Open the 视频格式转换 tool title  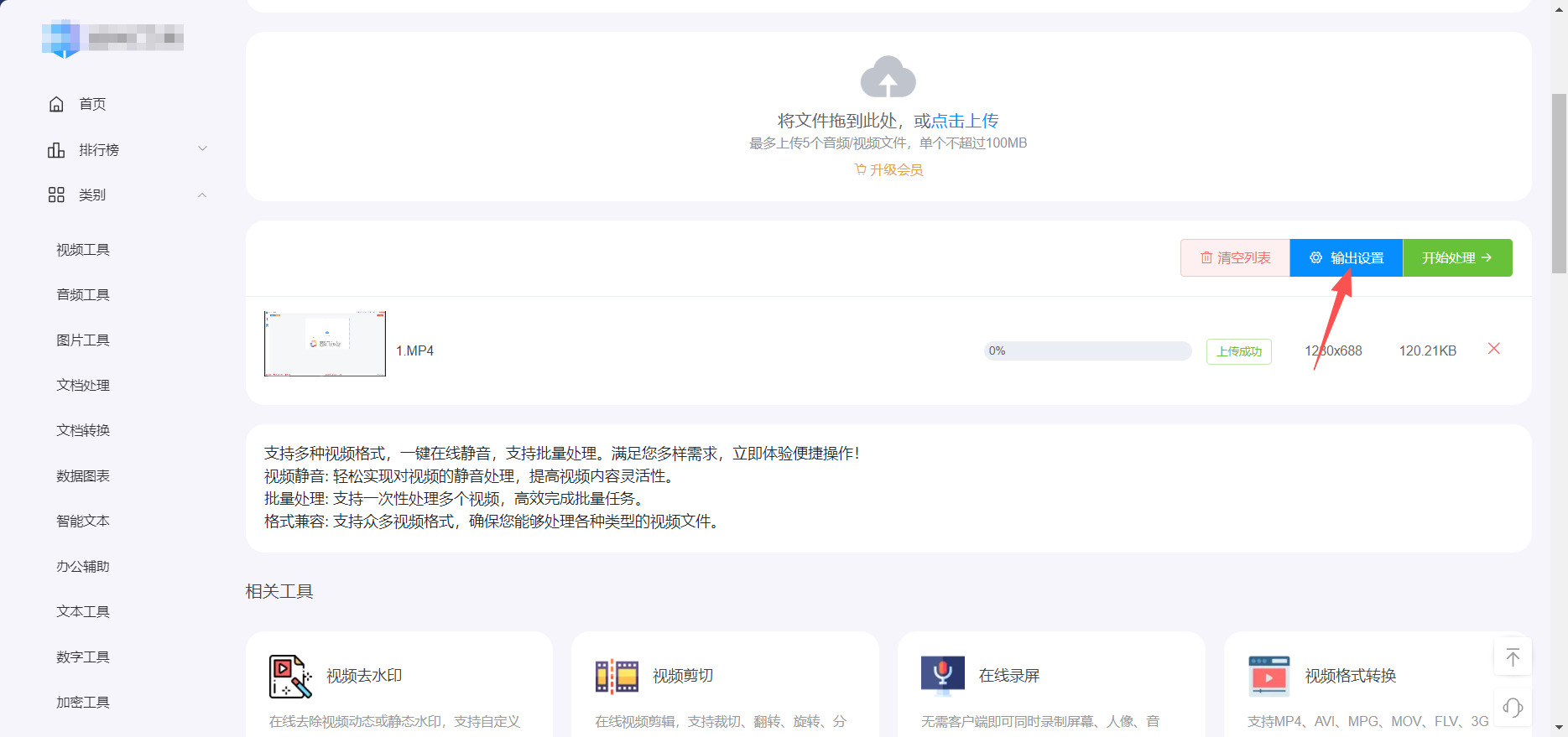pyautogui.click(x=1351, y=676)
